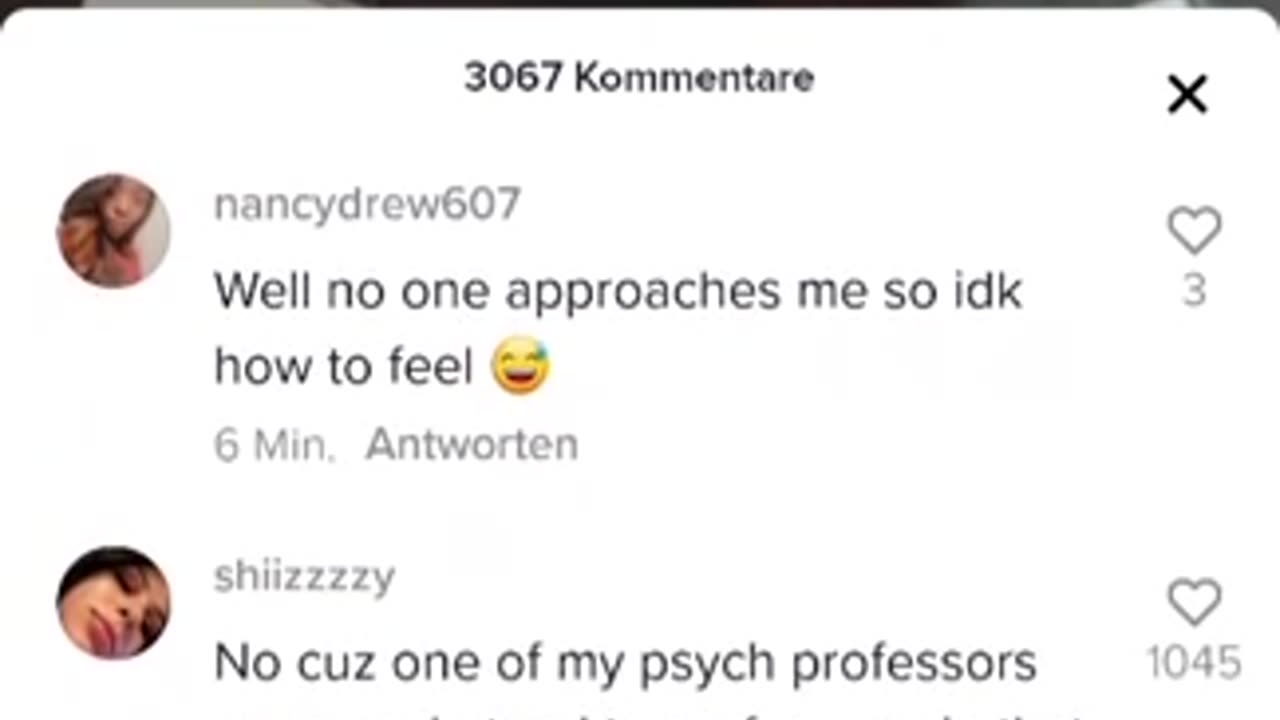
Task: Tap the dark video area above the comment sheet
Action: tap(640, 5)
